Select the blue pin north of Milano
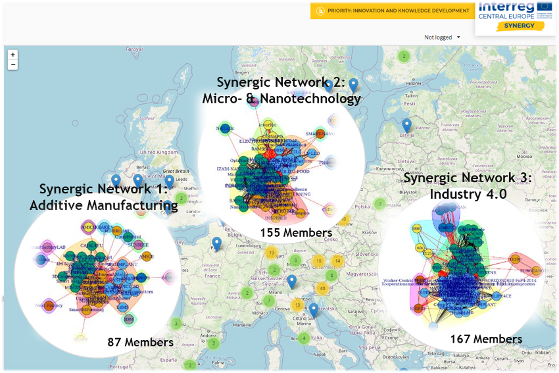This screenshot has width=559, height=373. pyautogui.click(x=292, y=282)
